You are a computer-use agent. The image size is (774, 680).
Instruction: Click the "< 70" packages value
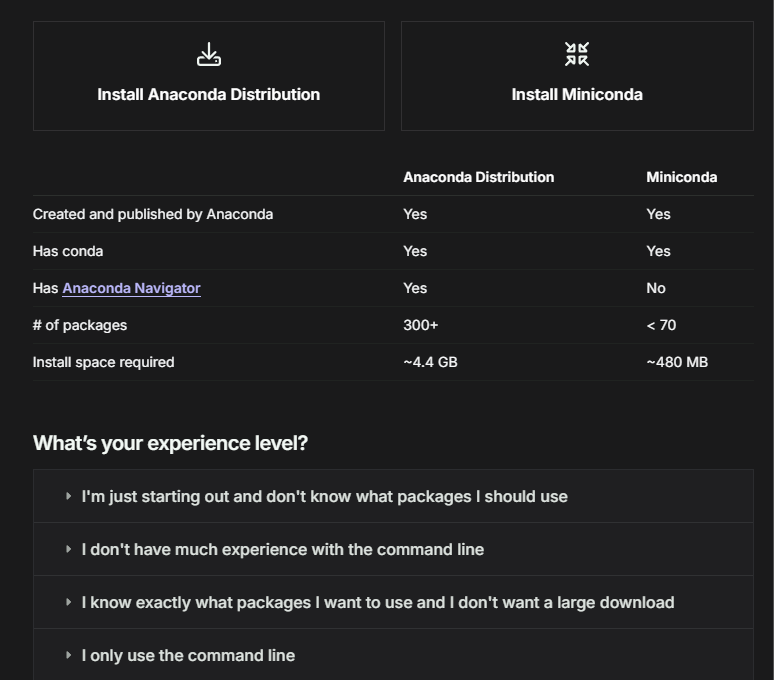(x=661, y=325)
